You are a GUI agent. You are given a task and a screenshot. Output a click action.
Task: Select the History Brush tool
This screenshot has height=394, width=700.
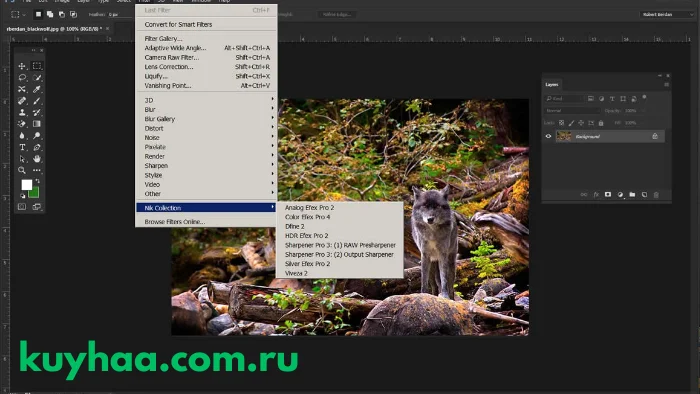[37, 112]
